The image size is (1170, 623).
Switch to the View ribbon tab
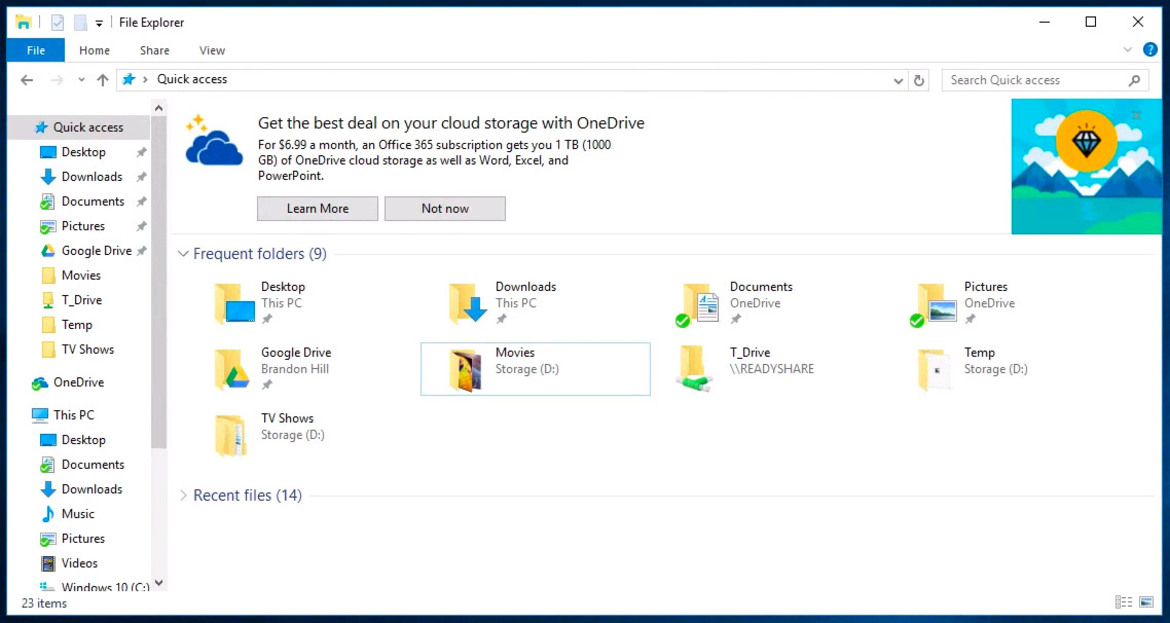(212, 50)
